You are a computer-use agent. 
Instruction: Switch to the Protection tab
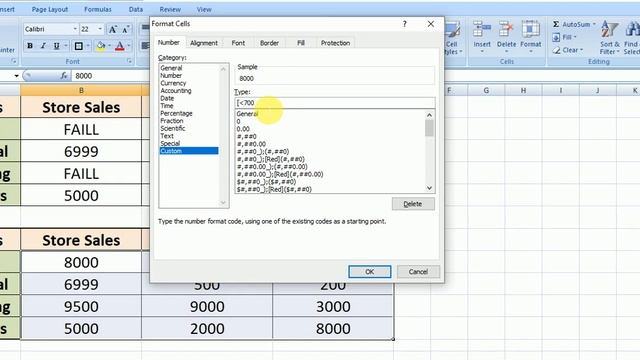[335, 43]
